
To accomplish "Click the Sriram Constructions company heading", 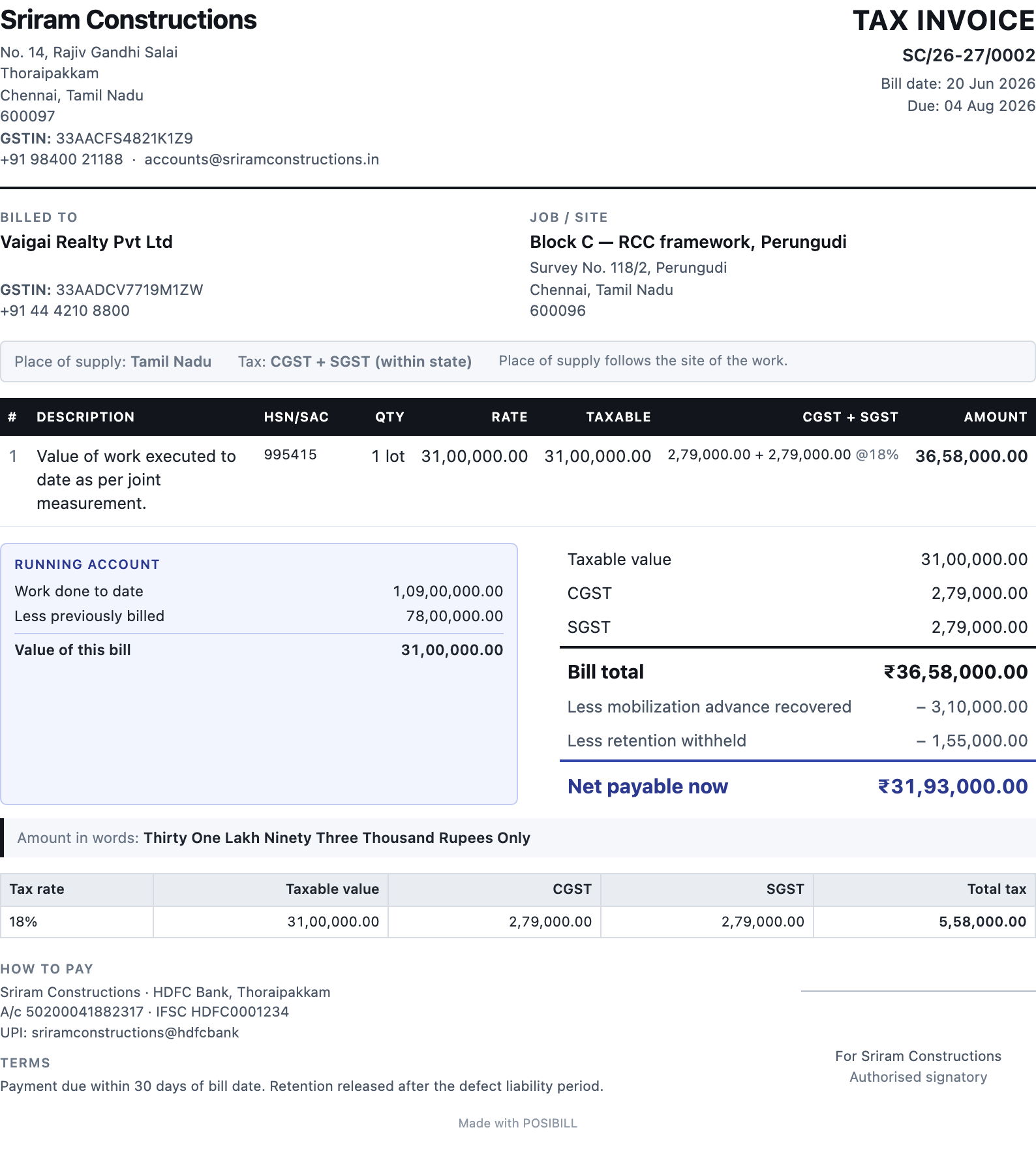I will point(129,20).
